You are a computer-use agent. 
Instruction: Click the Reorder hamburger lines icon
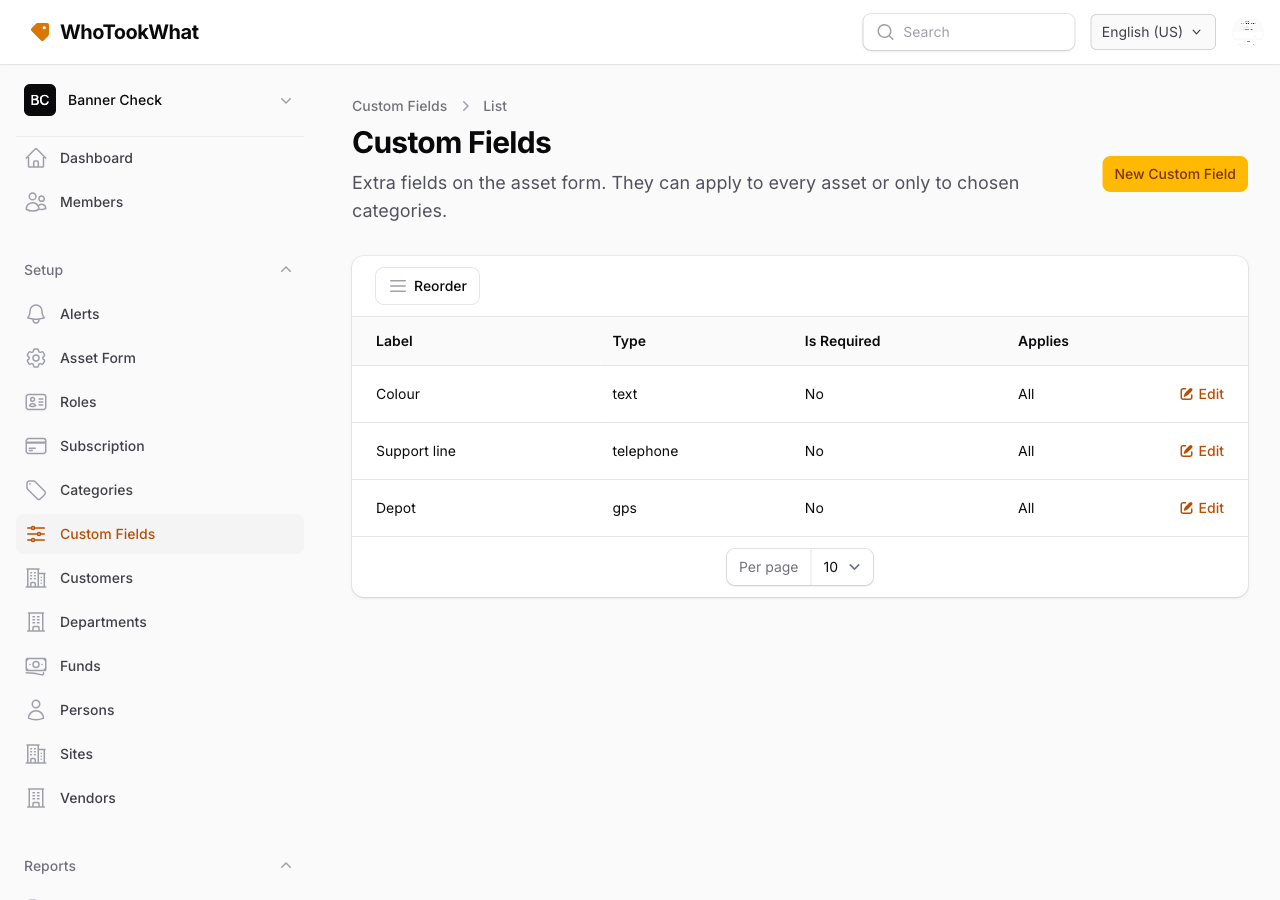(x=398, y=286)
